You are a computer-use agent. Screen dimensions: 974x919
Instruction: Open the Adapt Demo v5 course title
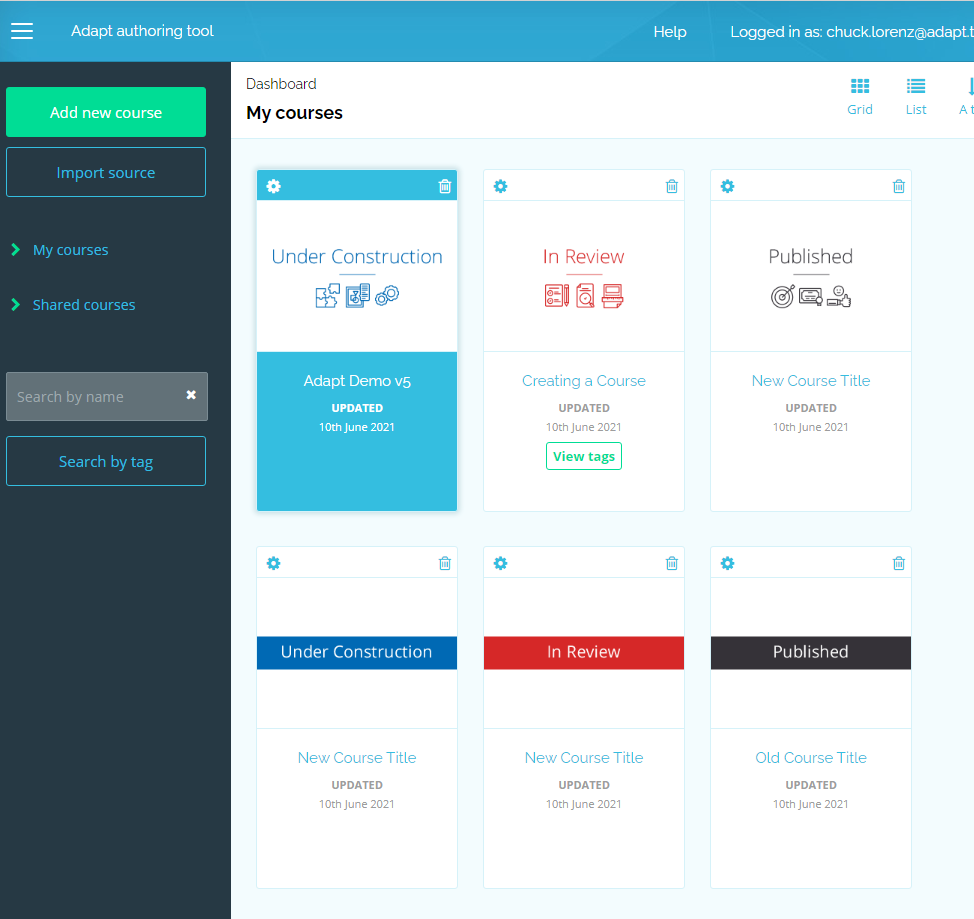click(x=357, y=381)
